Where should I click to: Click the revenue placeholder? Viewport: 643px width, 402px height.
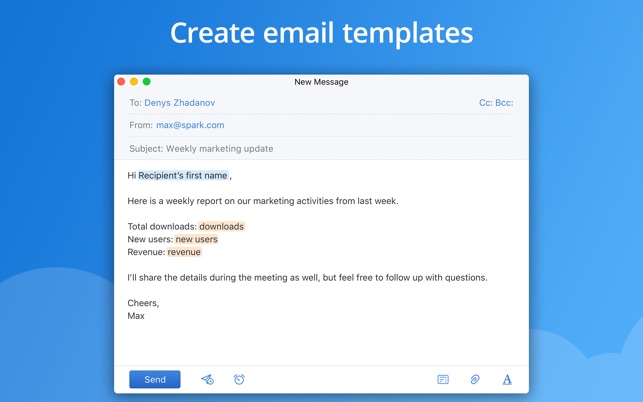[x=184, y=252]
